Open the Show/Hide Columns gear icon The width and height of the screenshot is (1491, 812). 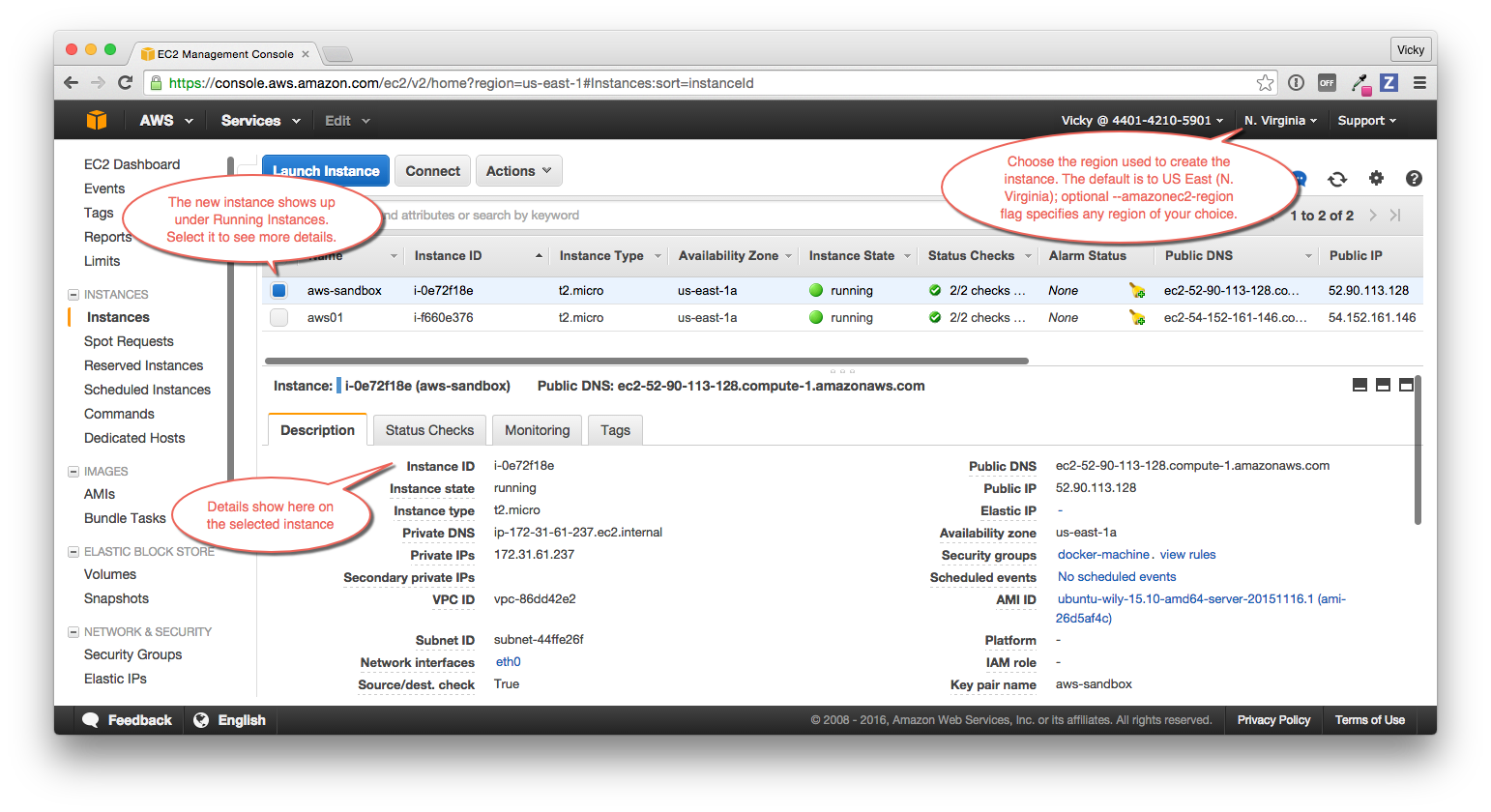[1376, 179]
